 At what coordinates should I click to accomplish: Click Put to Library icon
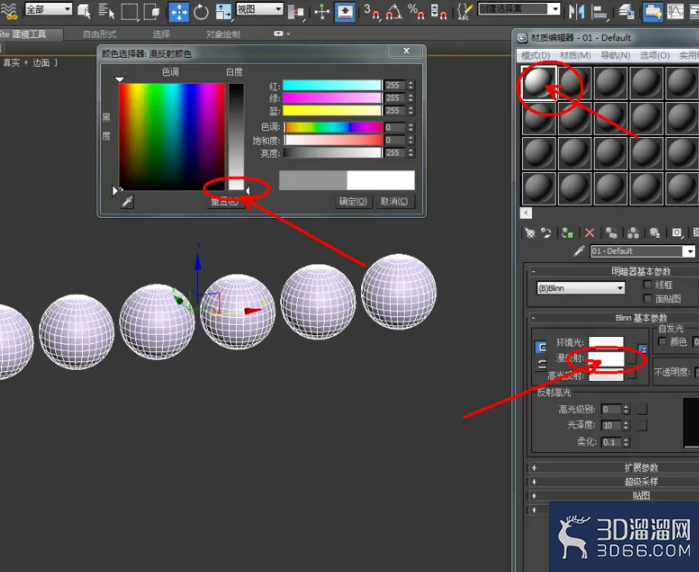pyautogui.click(x=654, y=233)
